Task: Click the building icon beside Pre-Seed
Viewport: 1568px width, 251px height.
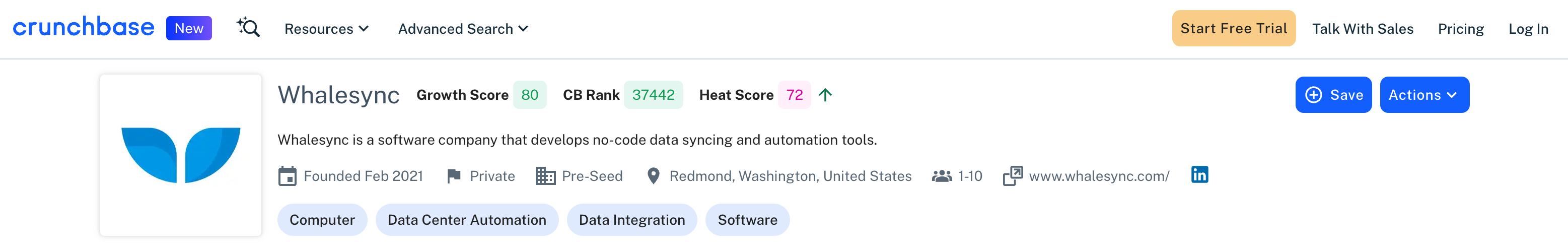Action: tap(545, 176)
